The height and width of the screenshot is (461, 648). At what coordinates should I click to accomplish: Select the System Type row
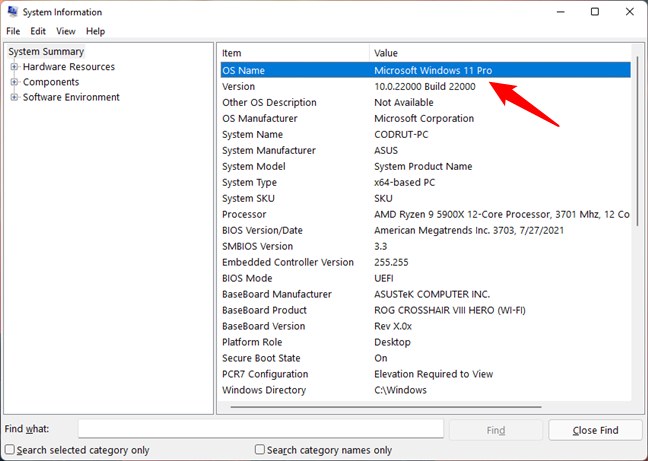(x=425, y=182)
